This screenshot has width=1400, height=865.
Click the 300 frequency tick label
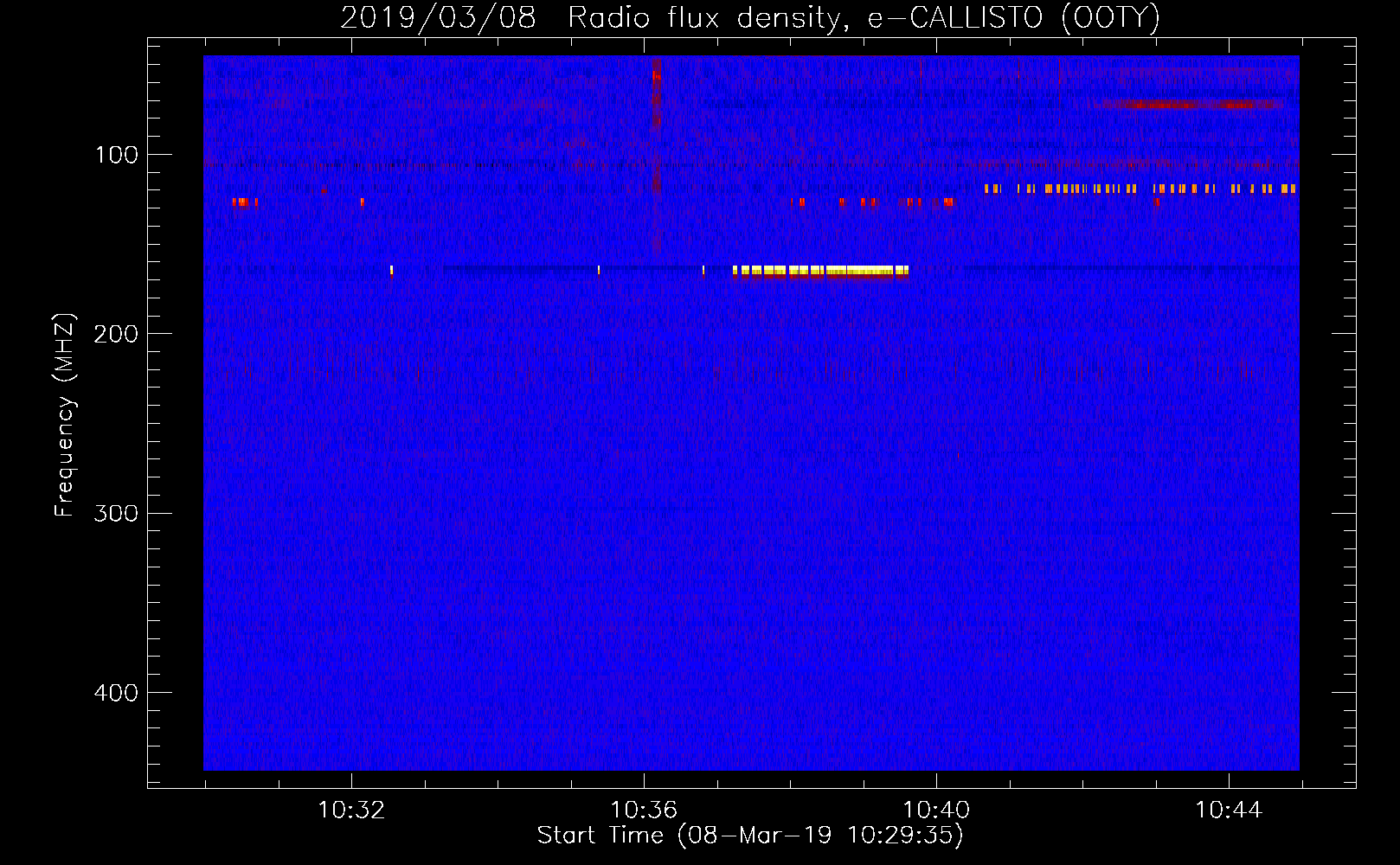[x=116, y=513]
